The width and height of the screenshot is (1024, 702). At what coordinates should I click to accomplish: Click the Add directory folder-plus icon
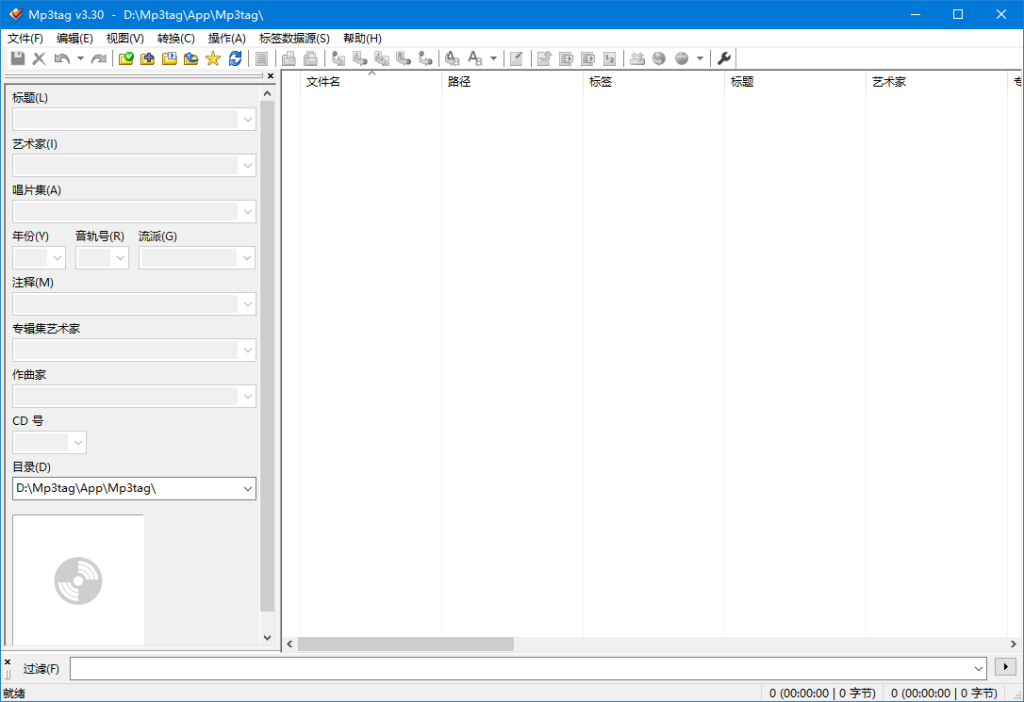click(148, 58)
